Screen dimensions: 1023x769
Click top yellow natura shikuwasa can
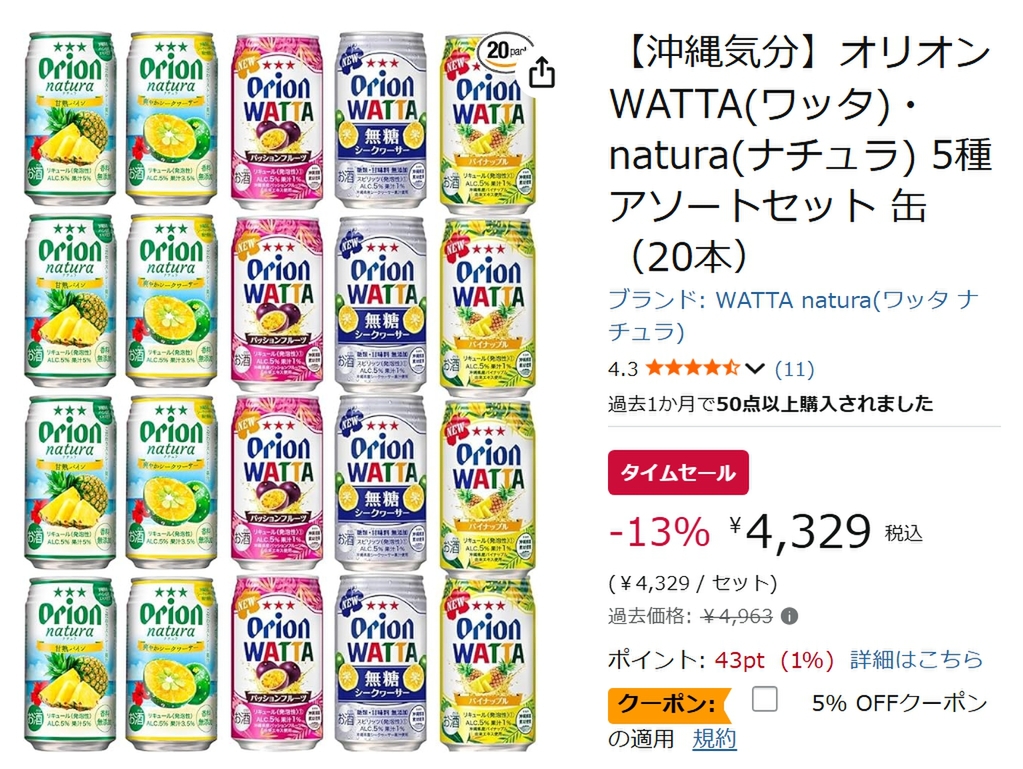pos(172,120)
